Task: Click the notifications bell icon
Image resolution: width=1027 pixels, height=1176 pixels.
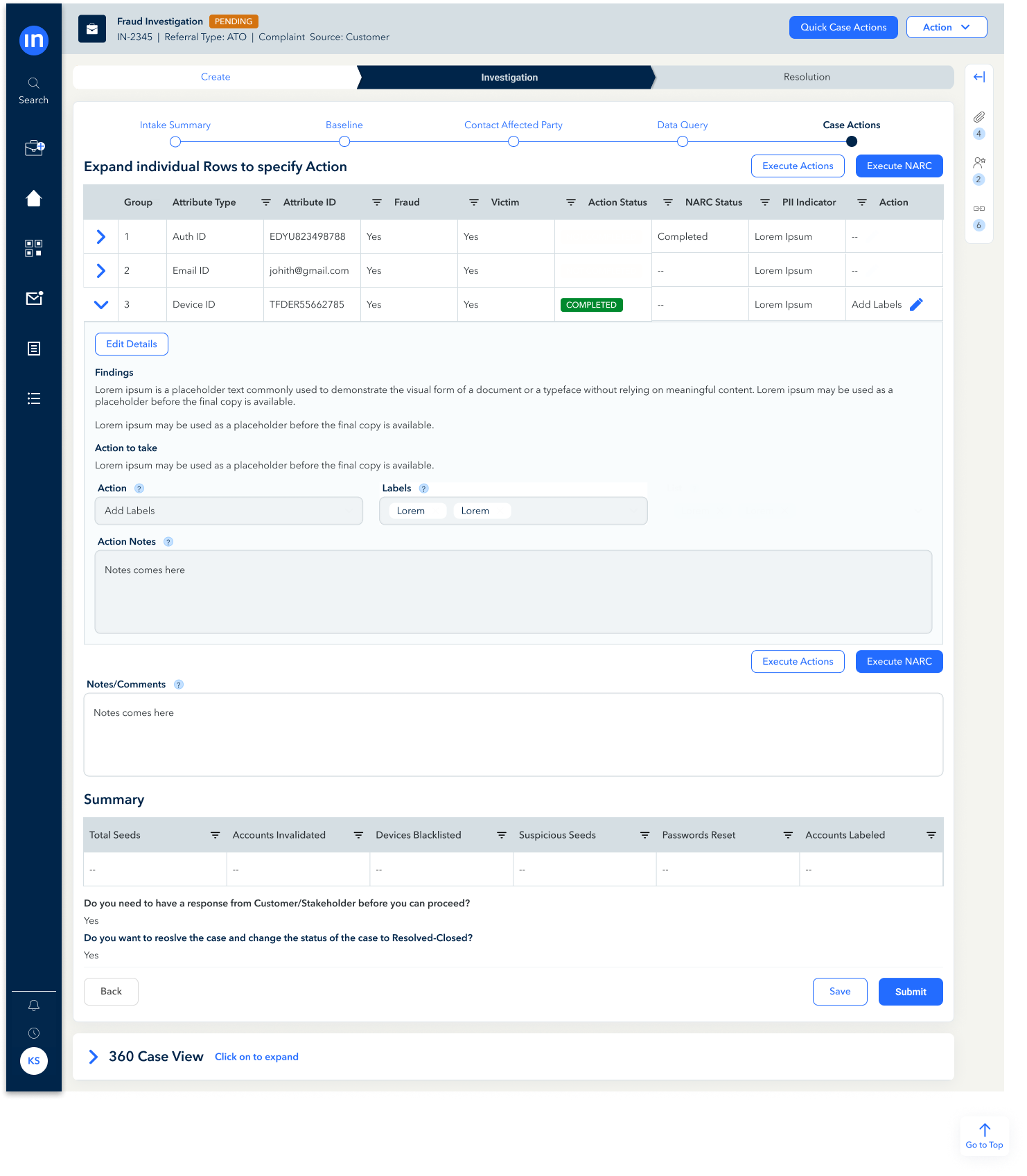Action: [x=33, y=1006]
